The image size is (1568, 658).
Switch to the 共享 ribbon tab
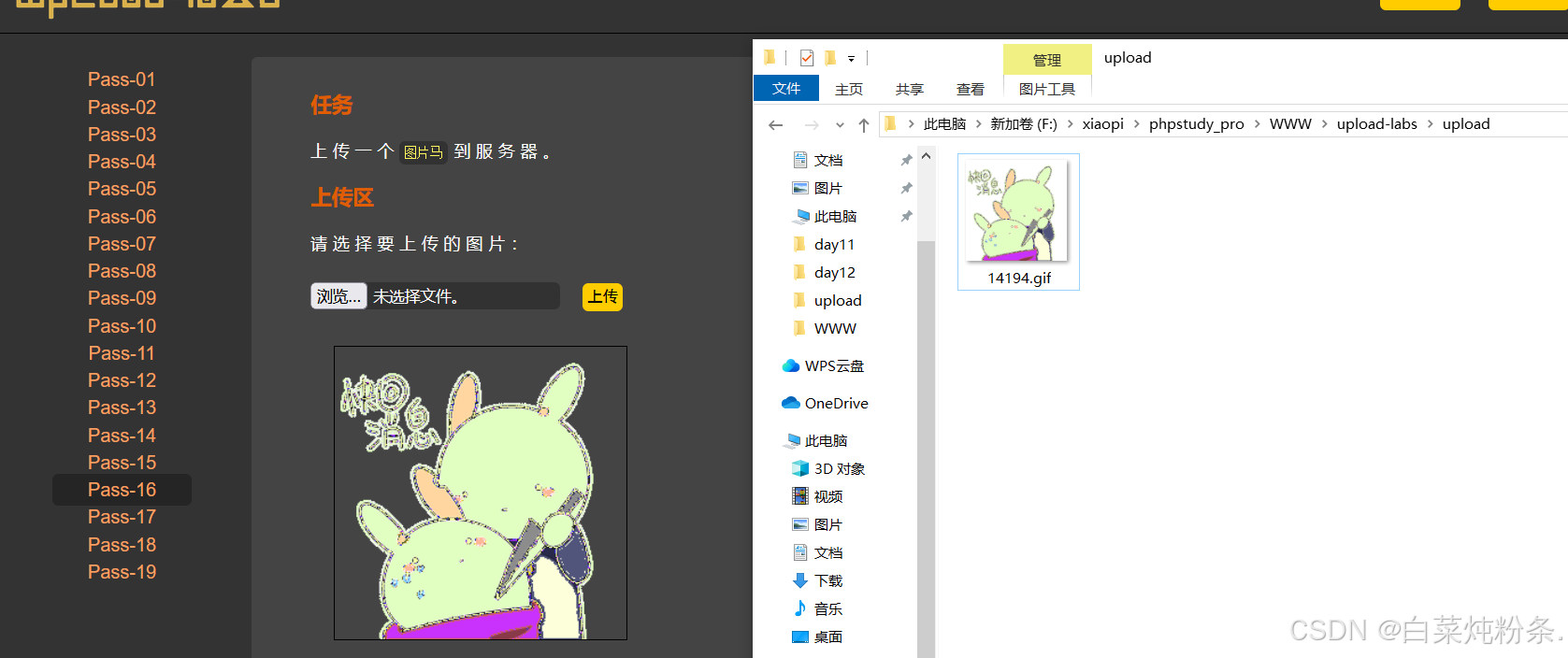coord(910,89)
